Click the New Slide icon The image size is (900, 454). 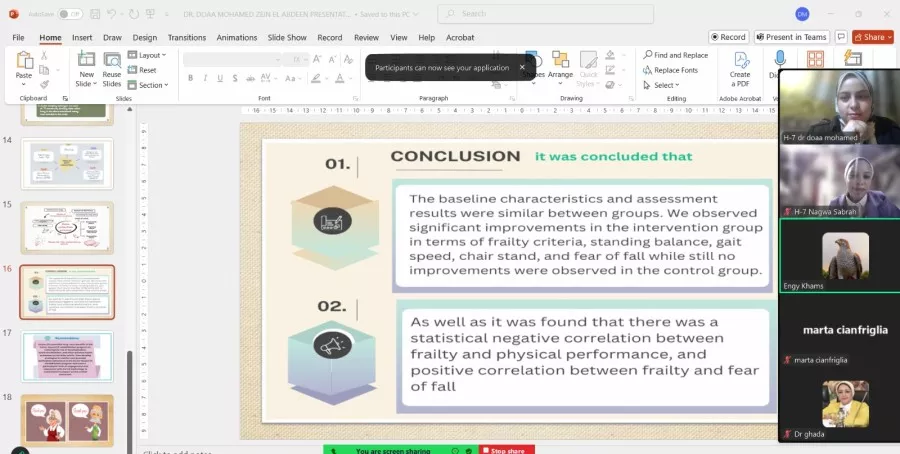[x=86, y=60]
